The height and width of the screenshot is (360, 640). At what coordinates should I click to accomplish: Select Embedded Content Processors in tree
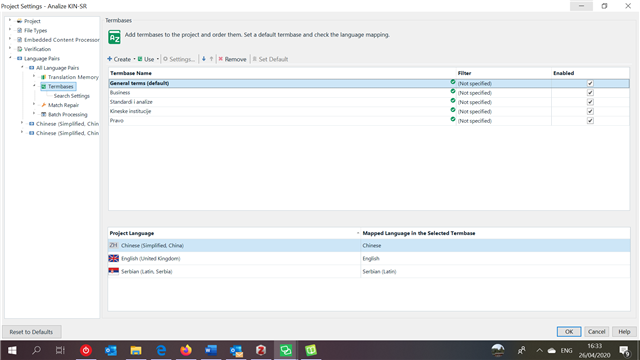61,40
